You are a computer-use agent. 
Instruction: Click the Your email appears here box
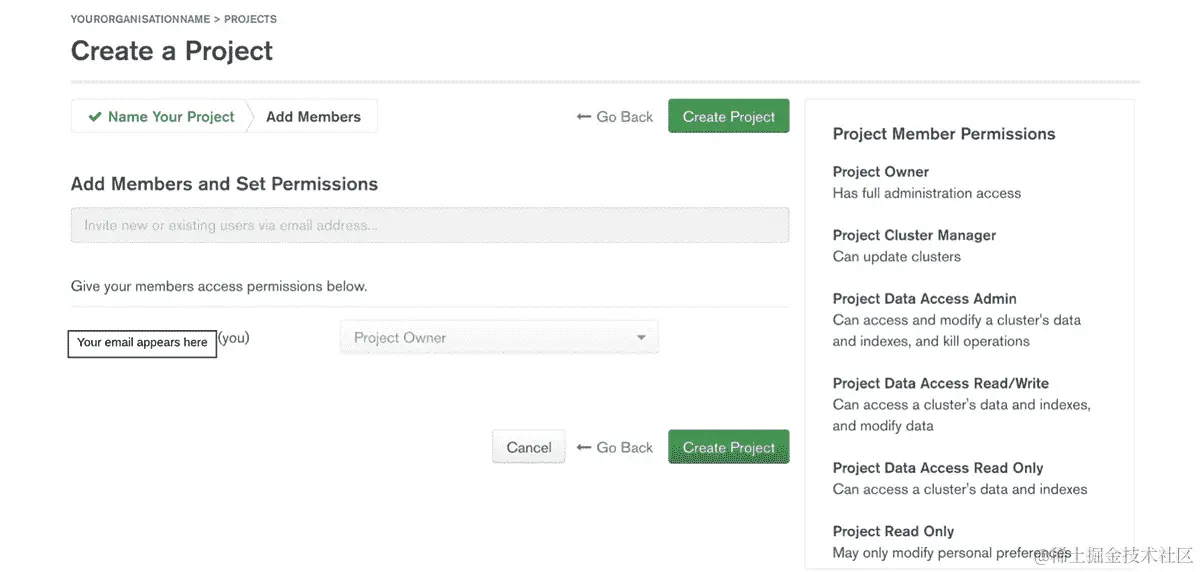(142, 343)
